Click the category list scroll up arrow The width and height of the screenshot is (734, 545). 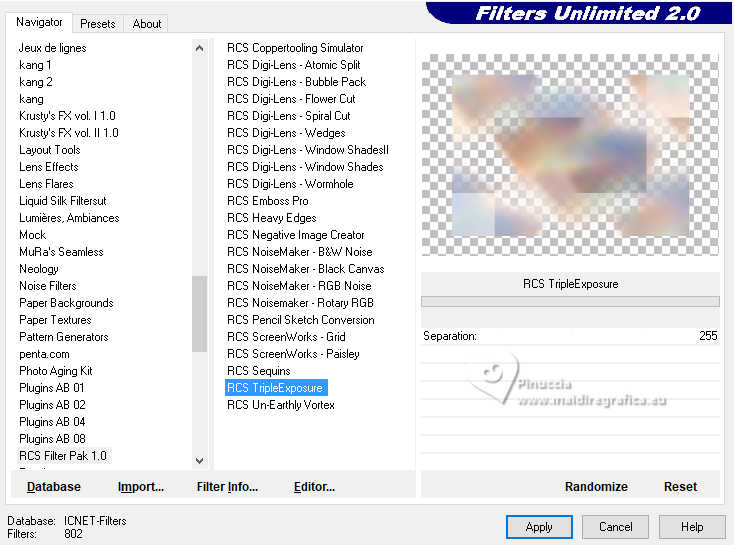tap(199, 48)
